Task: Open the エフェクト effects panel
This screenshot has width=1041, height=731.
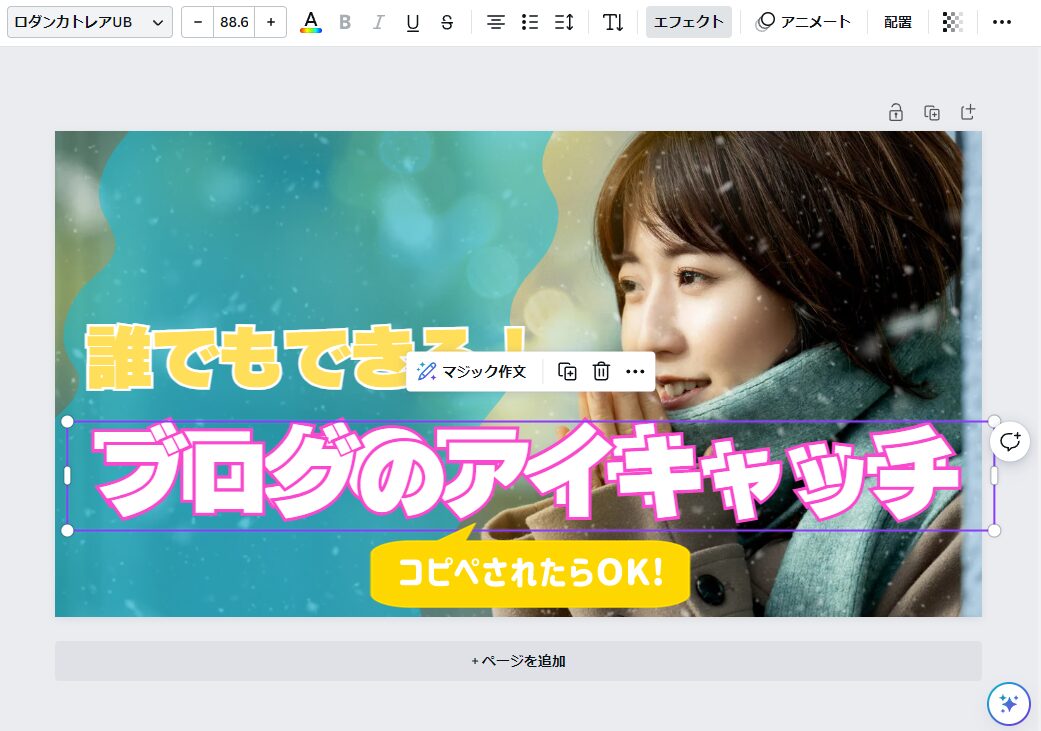Action: (688, 22)
